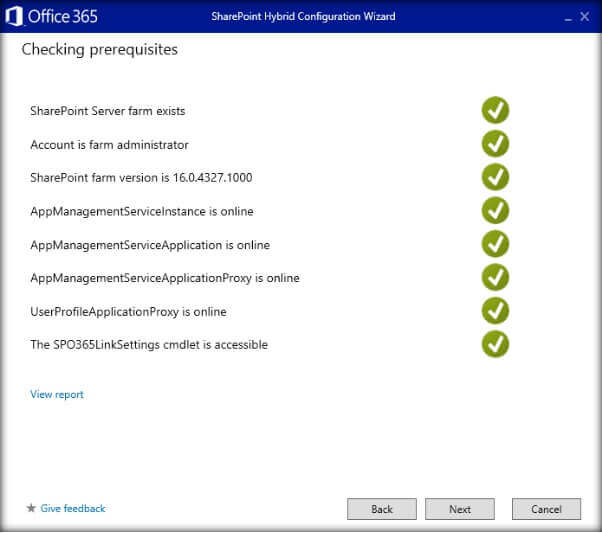Click checkmark beside SharePoint farm version row
Viewport: 602px width, 533px height.
(495, 177)
